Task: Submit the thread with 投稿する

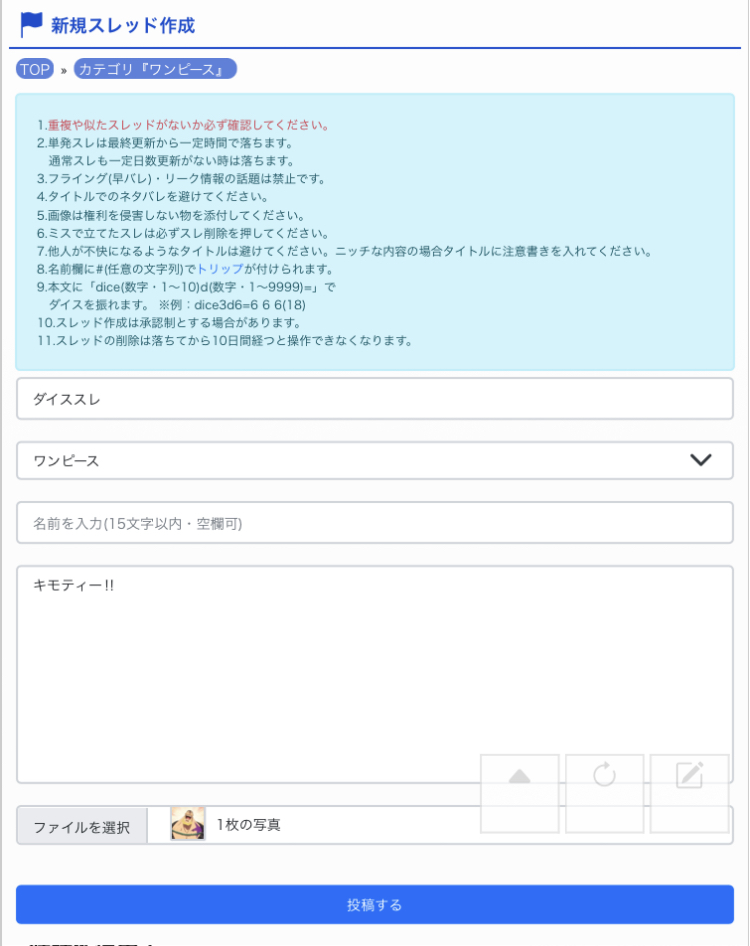Action: 374,904
